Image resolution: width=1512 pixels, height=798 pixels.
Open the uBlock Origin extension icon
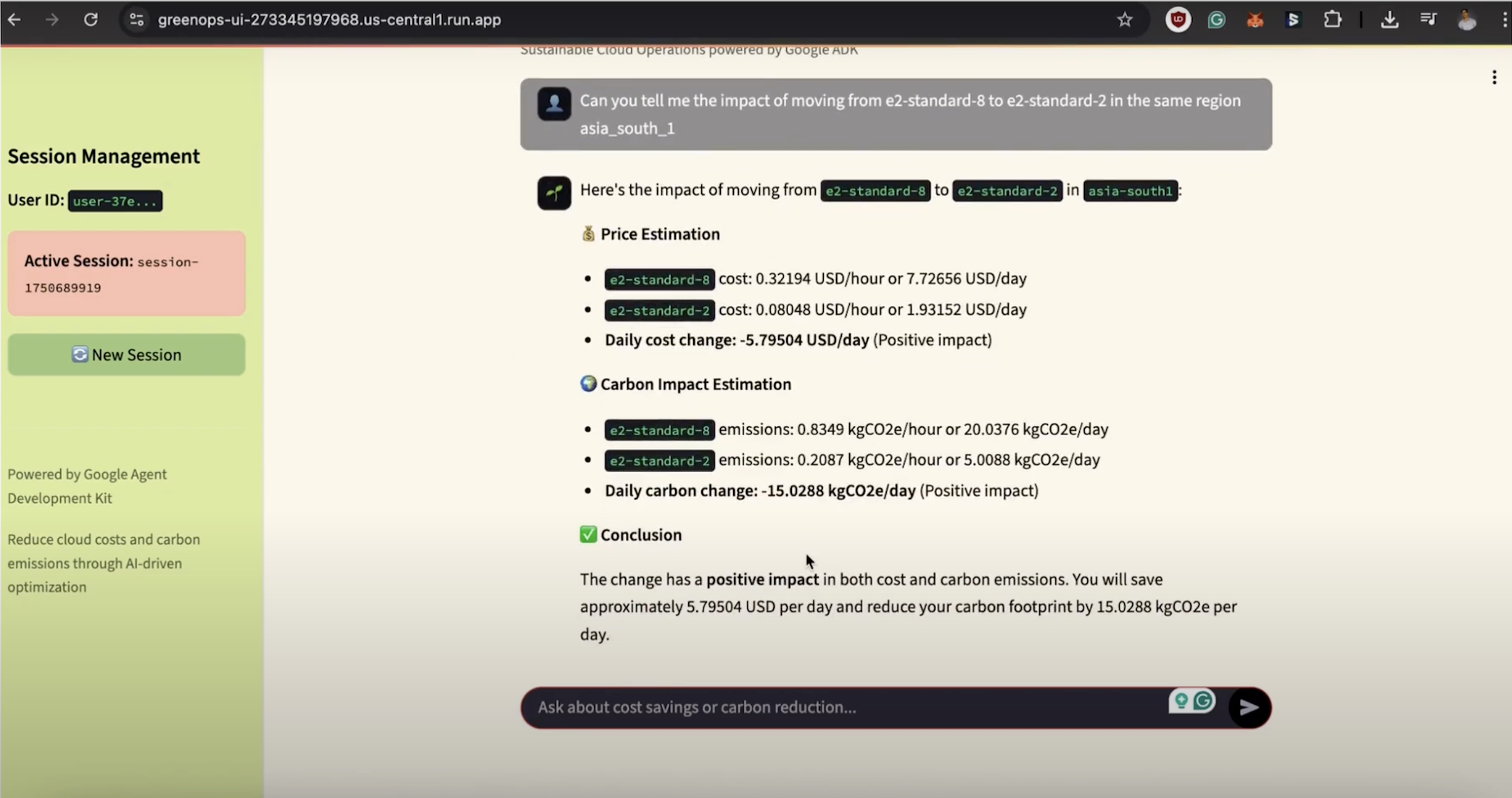(x=1177, y=20)
